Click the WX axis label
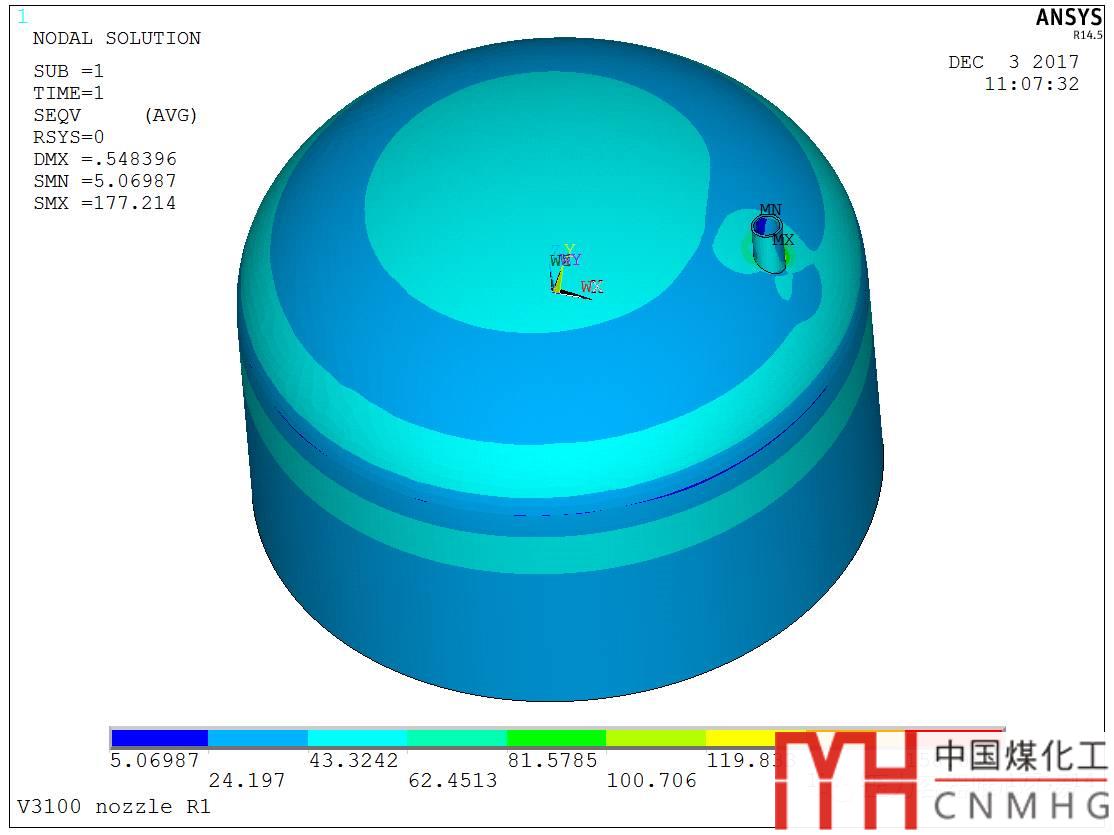Image resolution: width=1114 pixels, height=835 pixels. 592,288
